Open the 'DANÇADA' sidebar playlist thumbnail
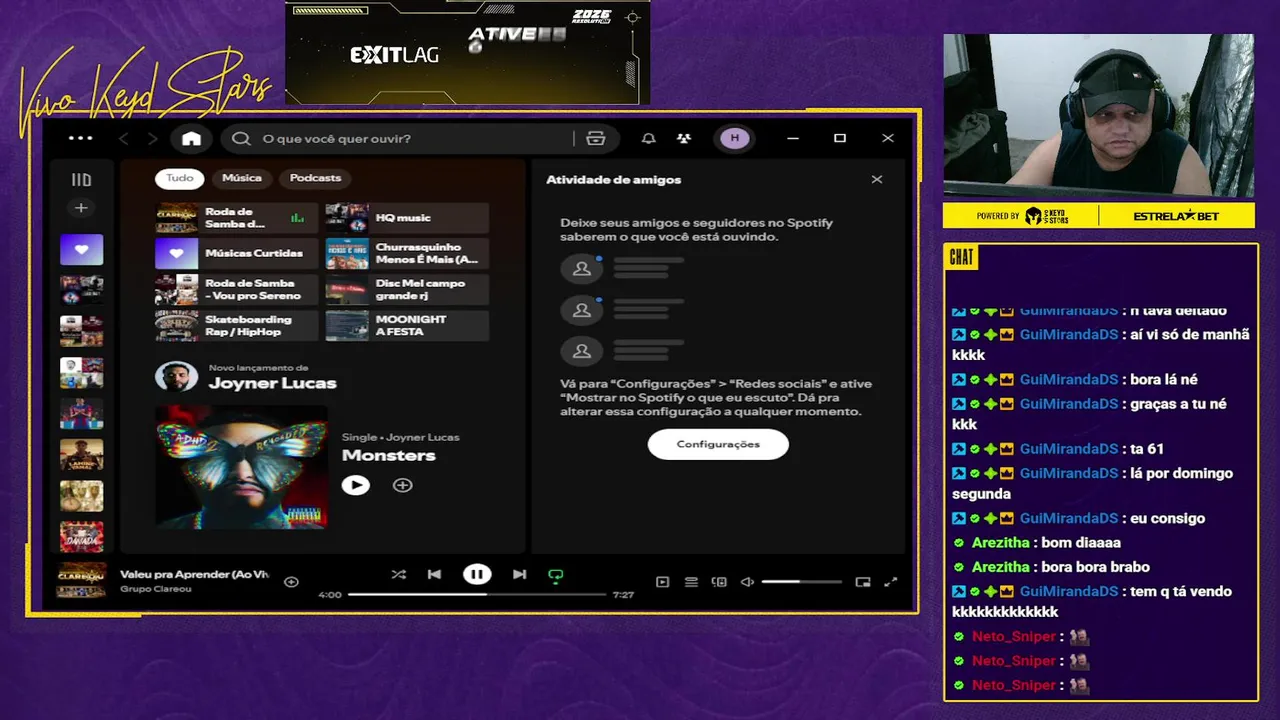 [81, 536]
